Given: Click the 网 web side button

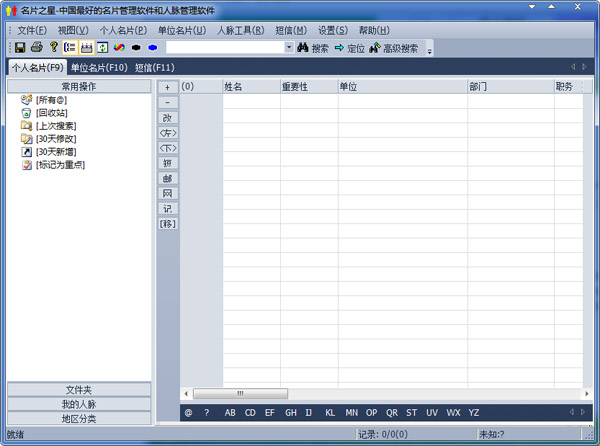Looking at the screenshot, I should pyautogui.click(x=168, y=194).
